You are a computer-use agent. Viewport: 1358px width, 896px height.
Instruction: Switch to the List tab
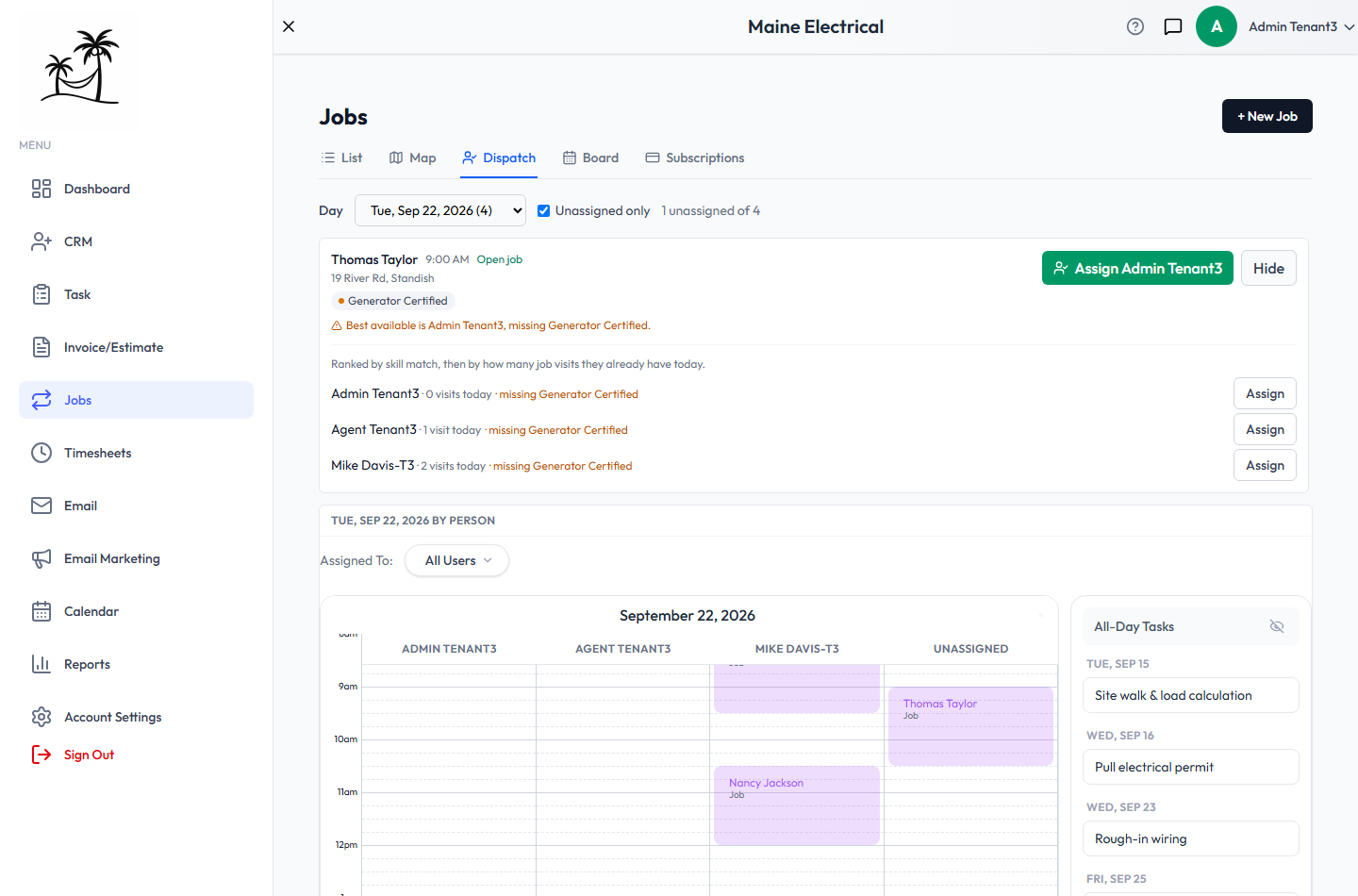pyautogui.click(x=341, y=158)
